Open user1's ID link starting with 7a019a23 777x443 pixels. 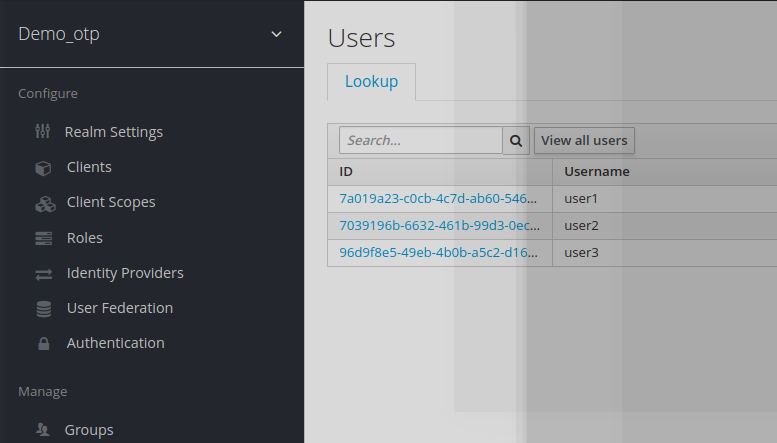438,199
